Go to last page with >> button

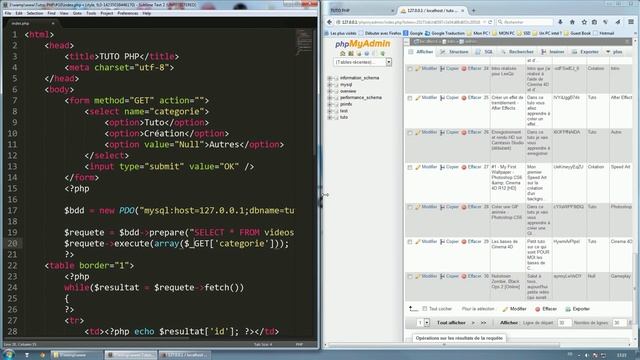(x=484, y=323)
